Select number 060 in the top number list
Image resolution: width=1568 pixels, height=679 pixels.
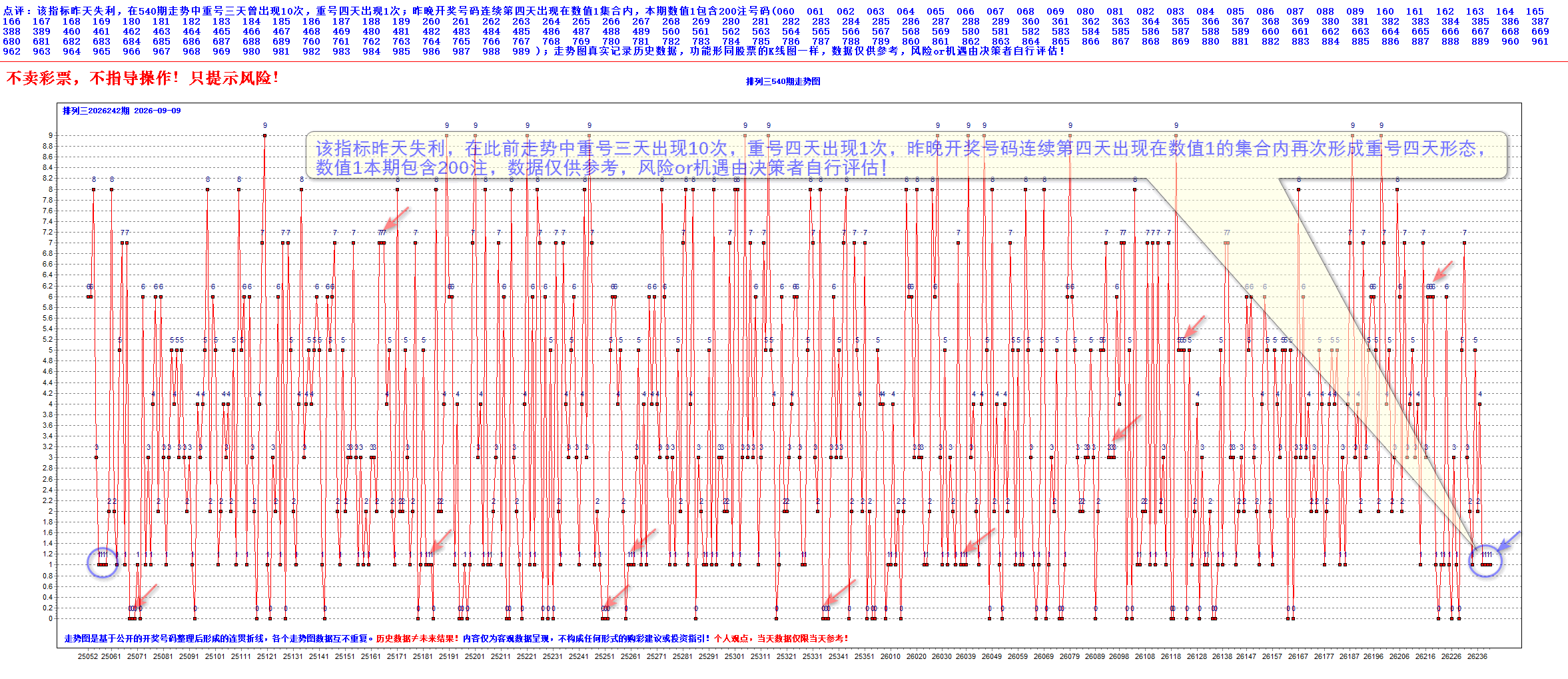(785, 11)
